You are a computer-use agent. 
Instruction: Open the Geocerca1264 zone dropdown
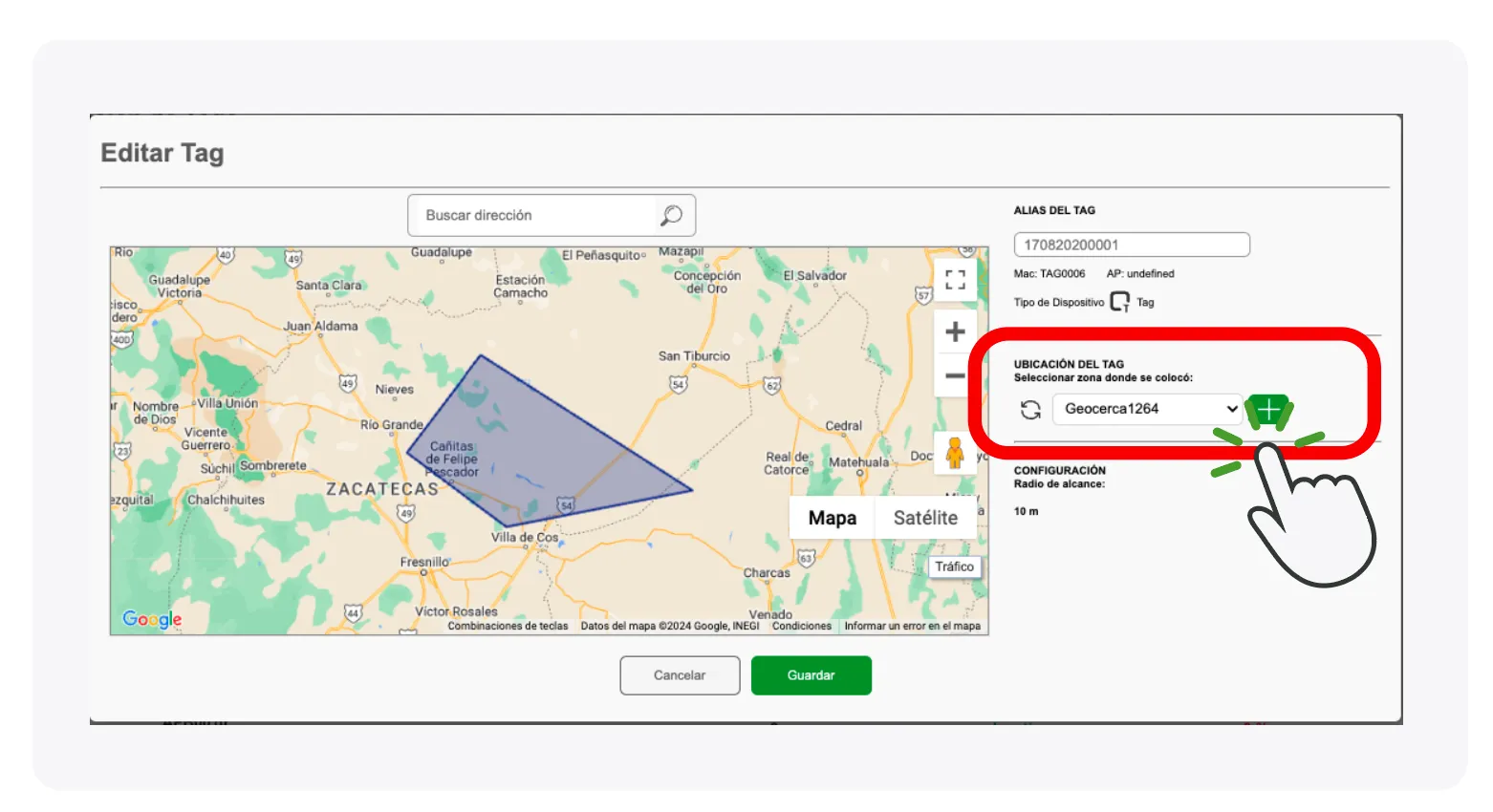pyautogui.click(x=1147, y=409)
